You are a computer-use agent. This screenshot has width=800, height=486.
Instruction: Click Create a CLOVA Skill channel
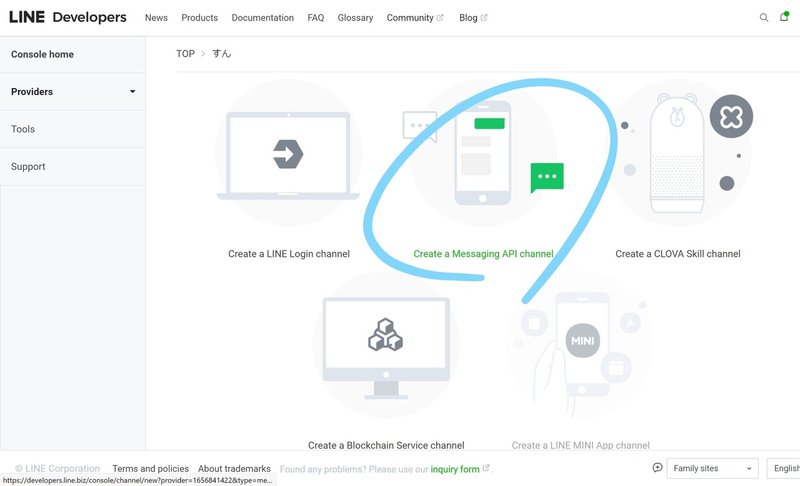click(678, 253)
